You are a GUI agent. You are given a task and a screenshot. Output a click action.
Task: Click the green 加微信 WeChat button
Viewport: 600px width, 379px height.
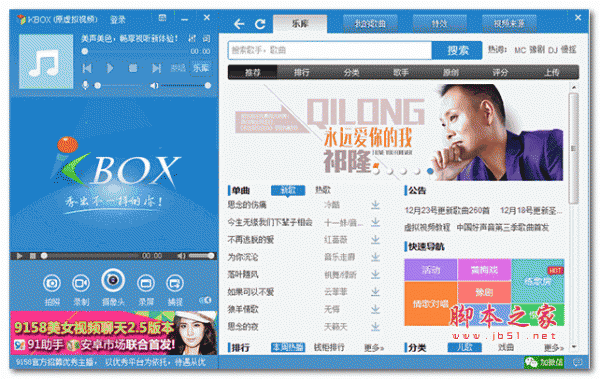point(544,362)
